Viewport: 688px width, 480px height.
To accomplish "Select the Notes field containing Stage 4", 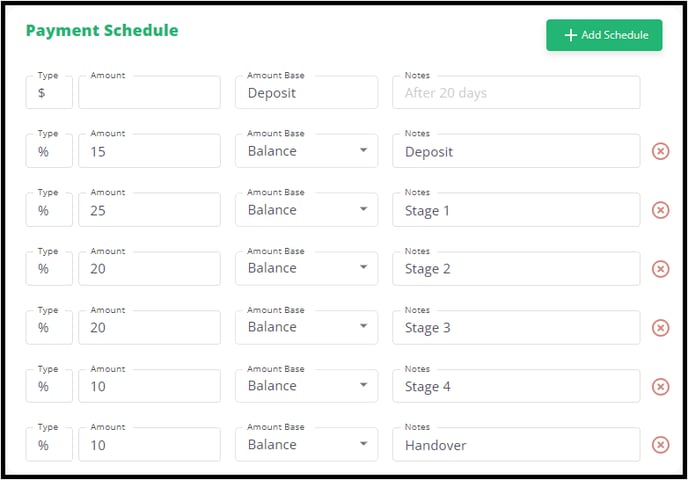I will (516, 386).
